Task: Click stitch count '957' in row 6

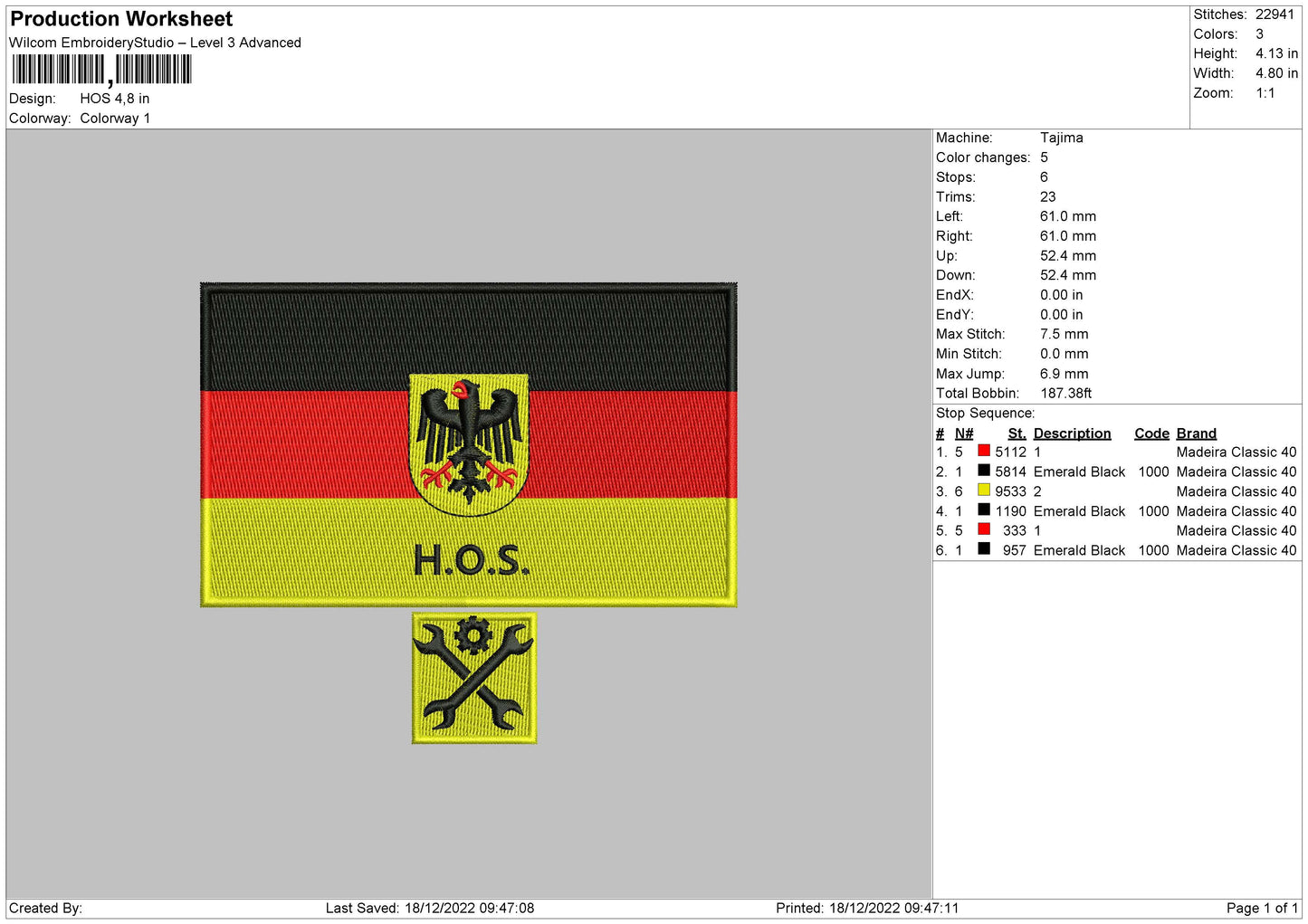Action: 1015,550
